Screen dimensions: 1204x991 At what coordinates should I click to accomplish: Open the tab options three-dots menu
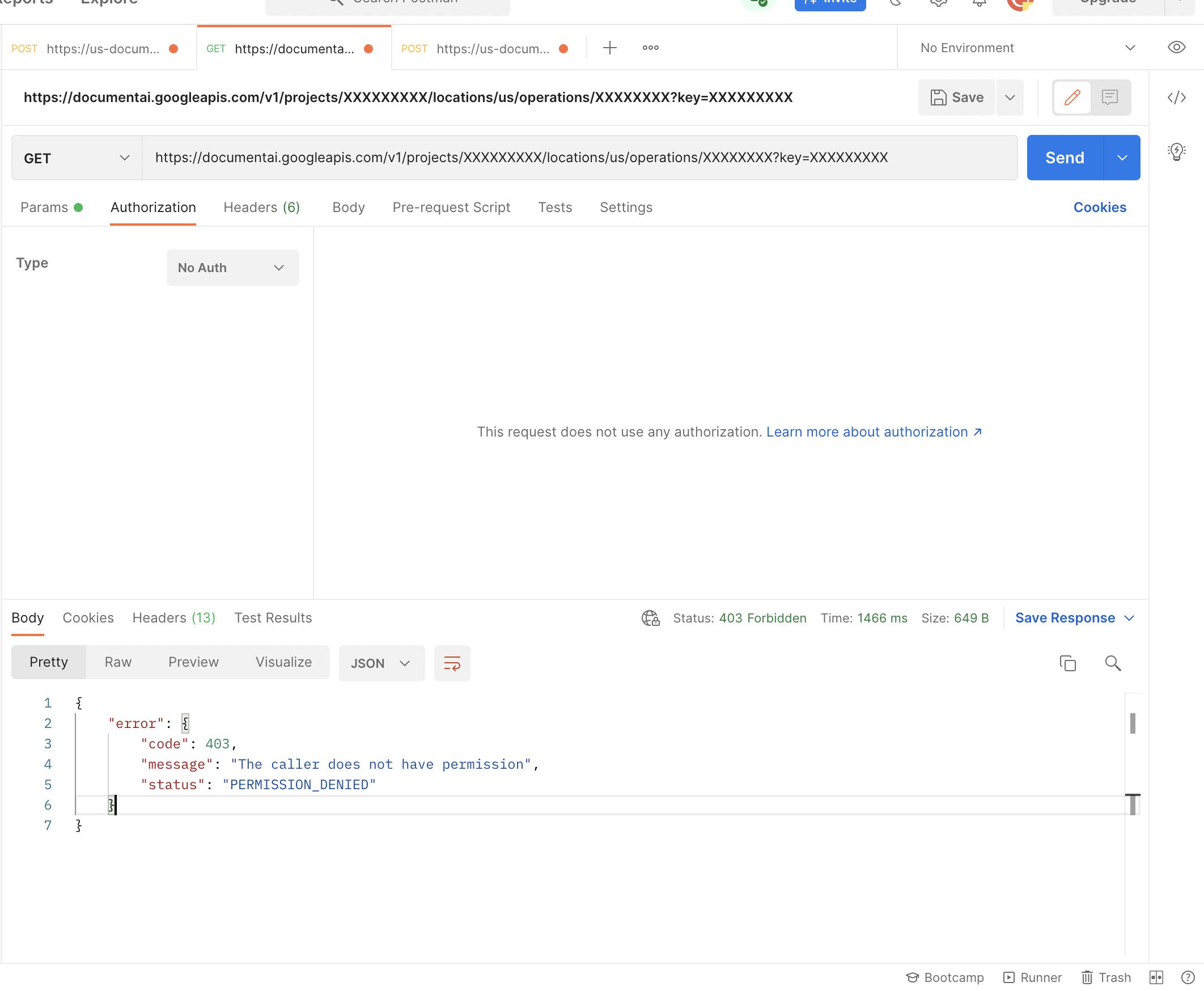[x=651, y=48]
